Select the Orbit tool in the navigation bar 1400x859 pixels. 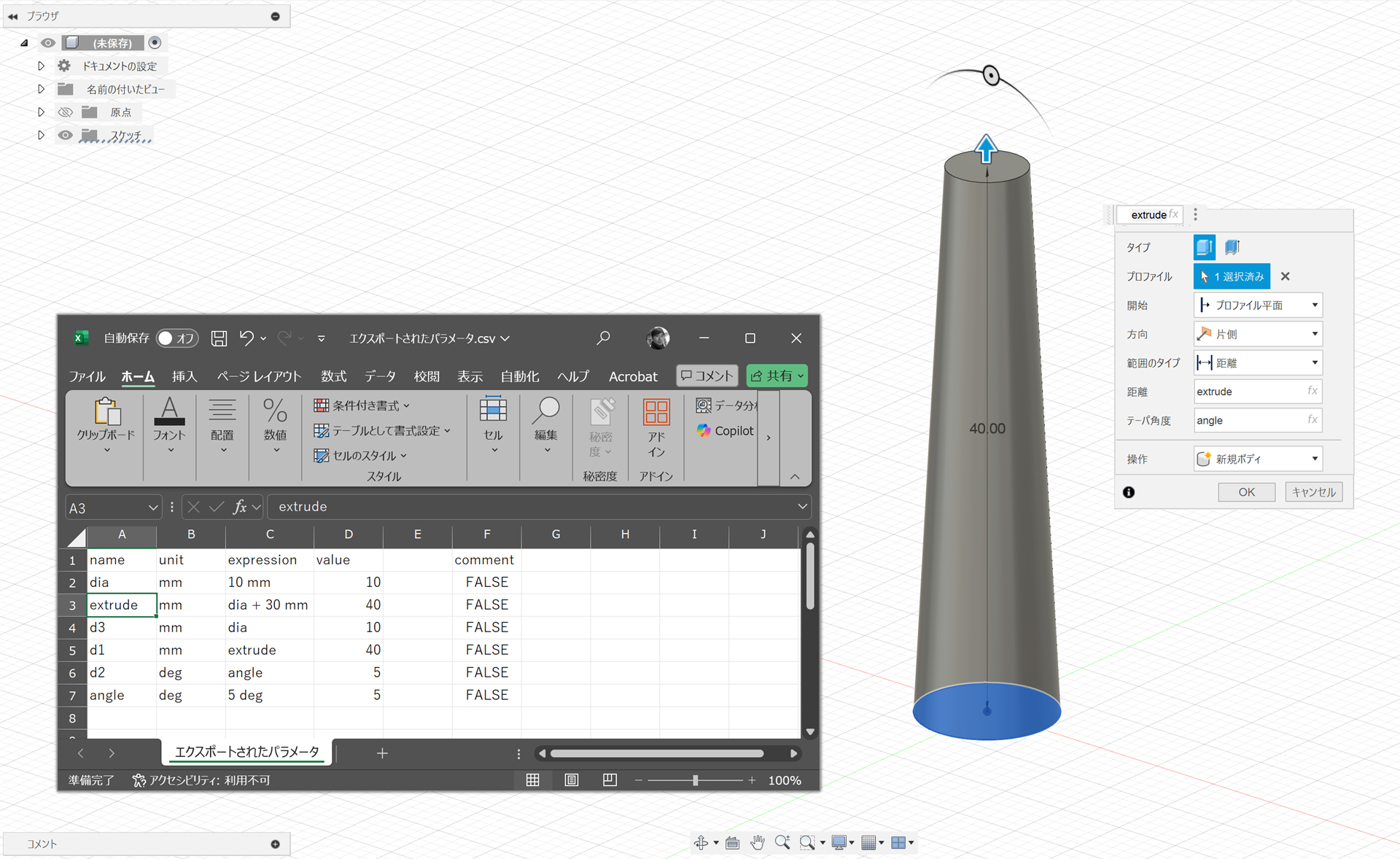click(x=702, y=842)
